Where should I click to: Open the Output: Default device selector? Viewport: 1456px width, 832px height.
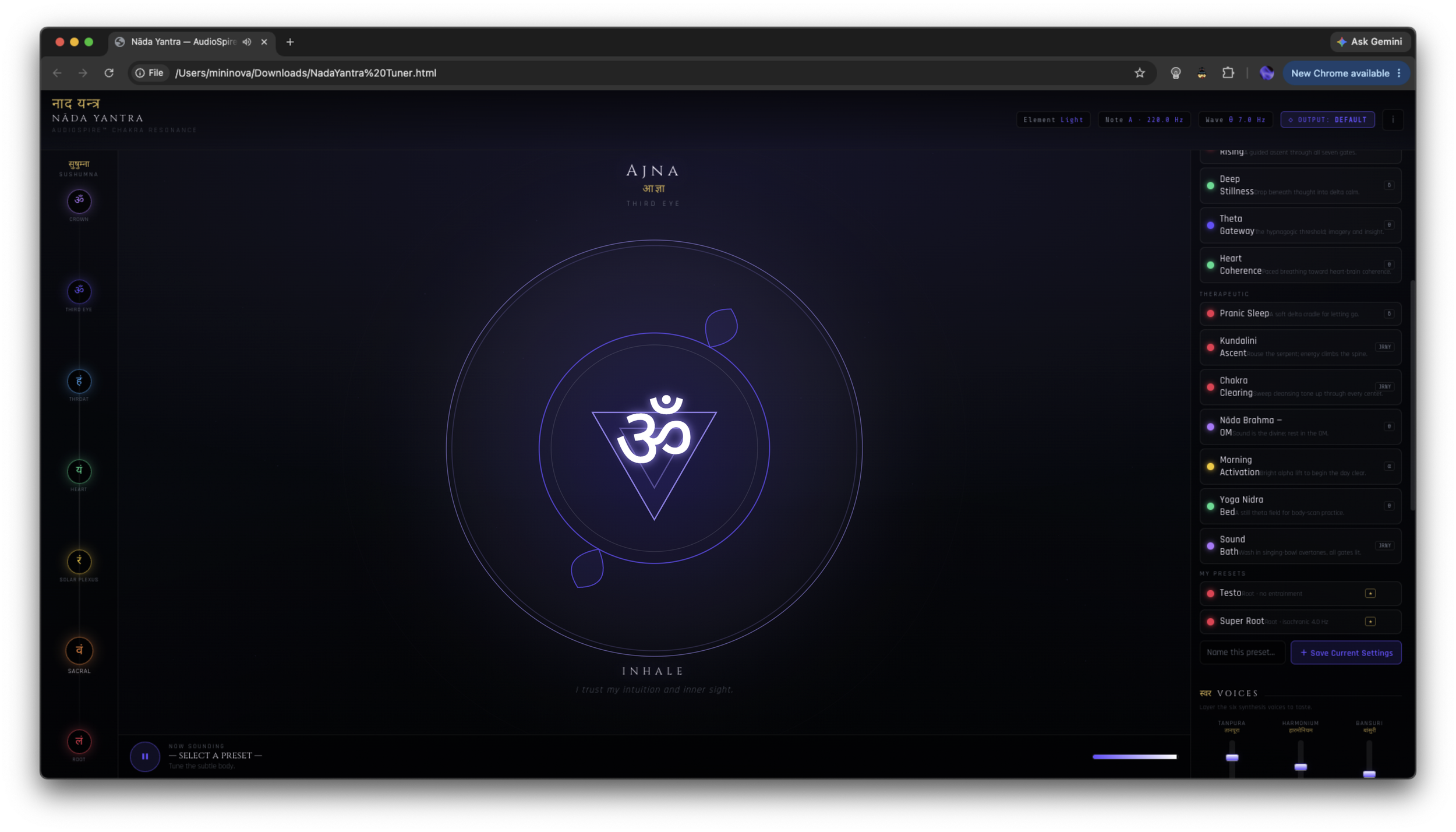tap(1328, 119)
